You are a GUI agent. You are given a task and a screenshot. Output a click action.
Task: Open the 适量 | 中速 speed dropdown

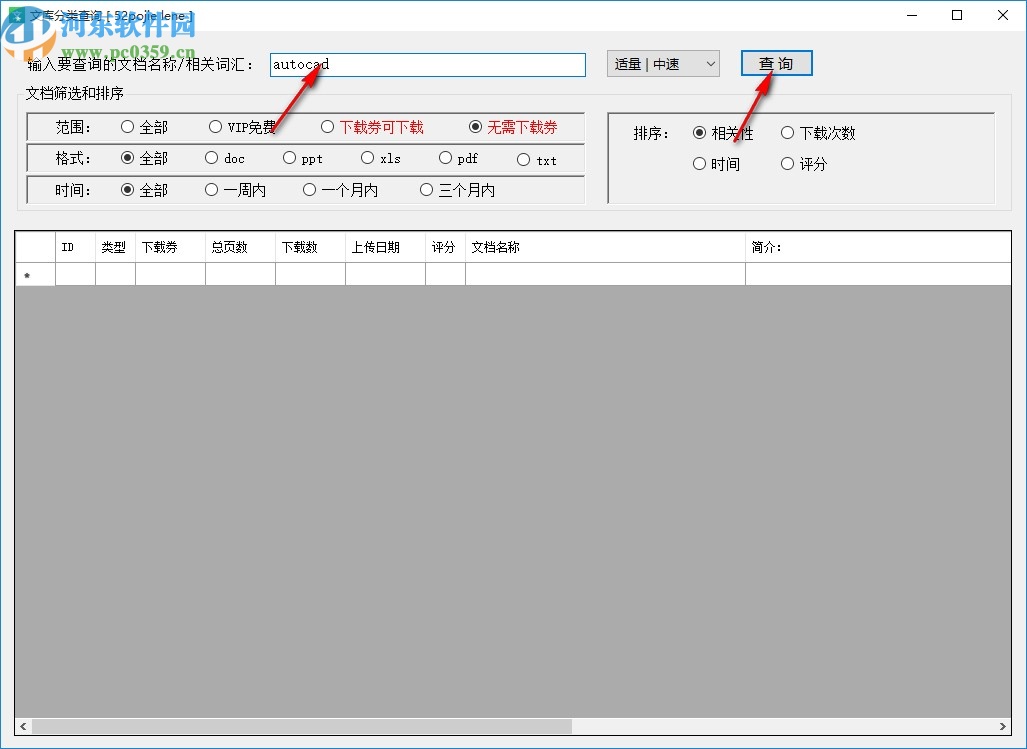point(663,64)
